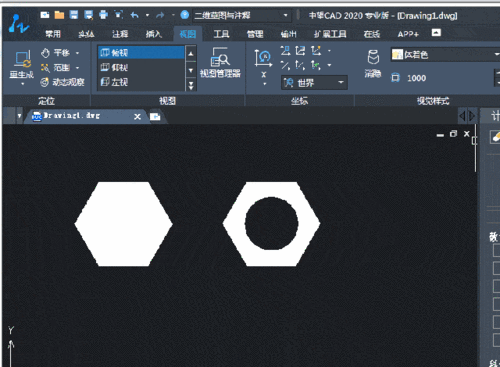
Task: Select 仰视 bottom view in view list
Action: tap(141, 68)
